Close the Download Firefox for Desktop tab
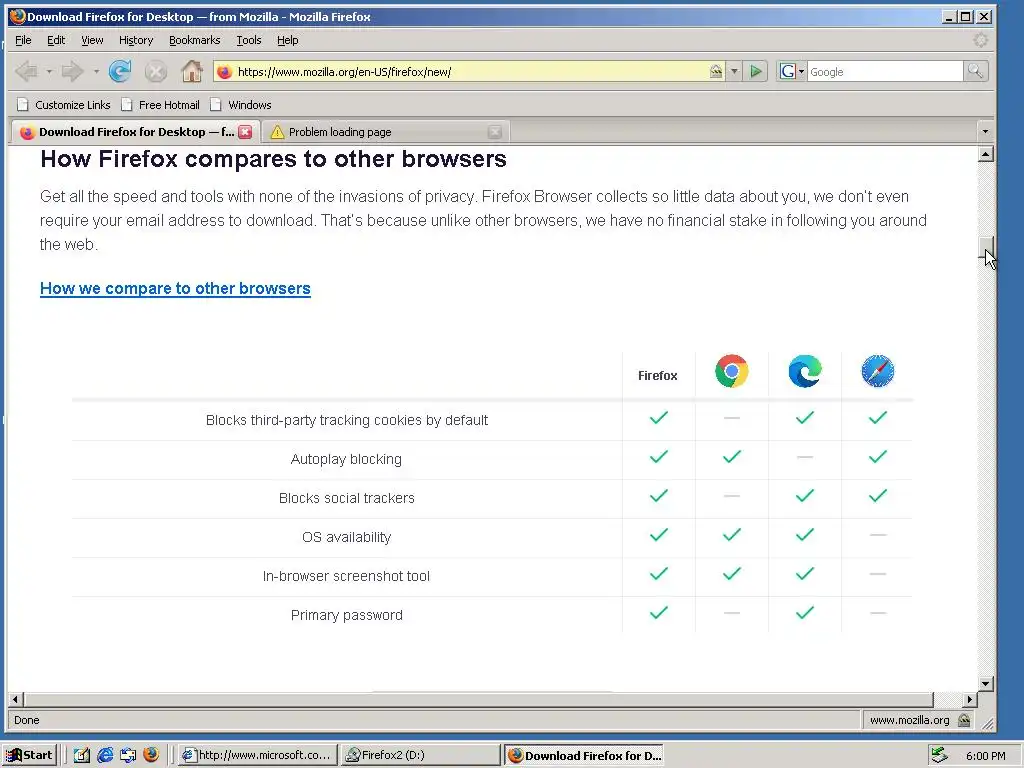The height and width of the screenshot is (768, 1024). [245, 132]
